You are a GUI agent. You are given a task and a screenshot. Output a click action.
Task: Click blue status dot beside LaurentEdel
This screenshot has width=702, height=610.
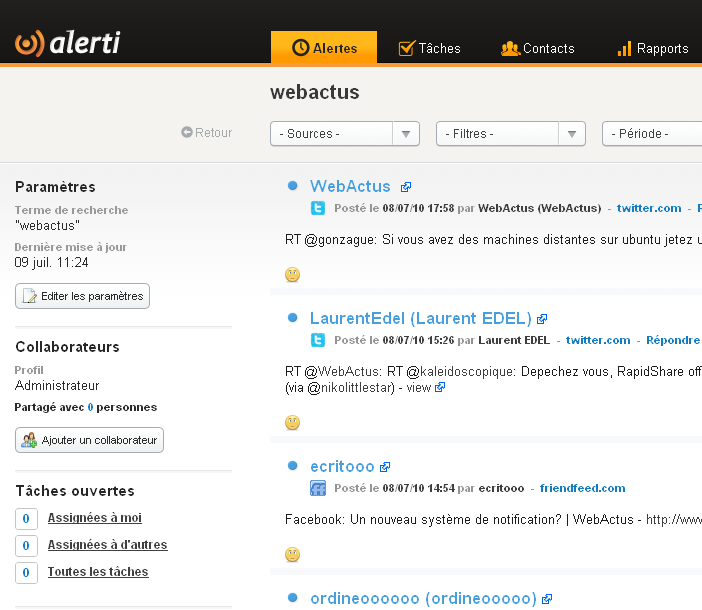(x=292, y=317)
